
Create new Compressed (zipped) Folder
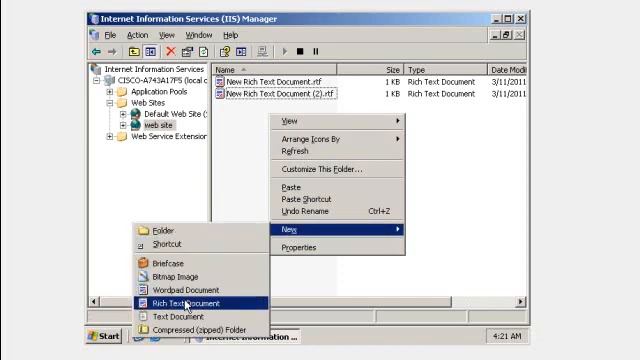[201, 330]
